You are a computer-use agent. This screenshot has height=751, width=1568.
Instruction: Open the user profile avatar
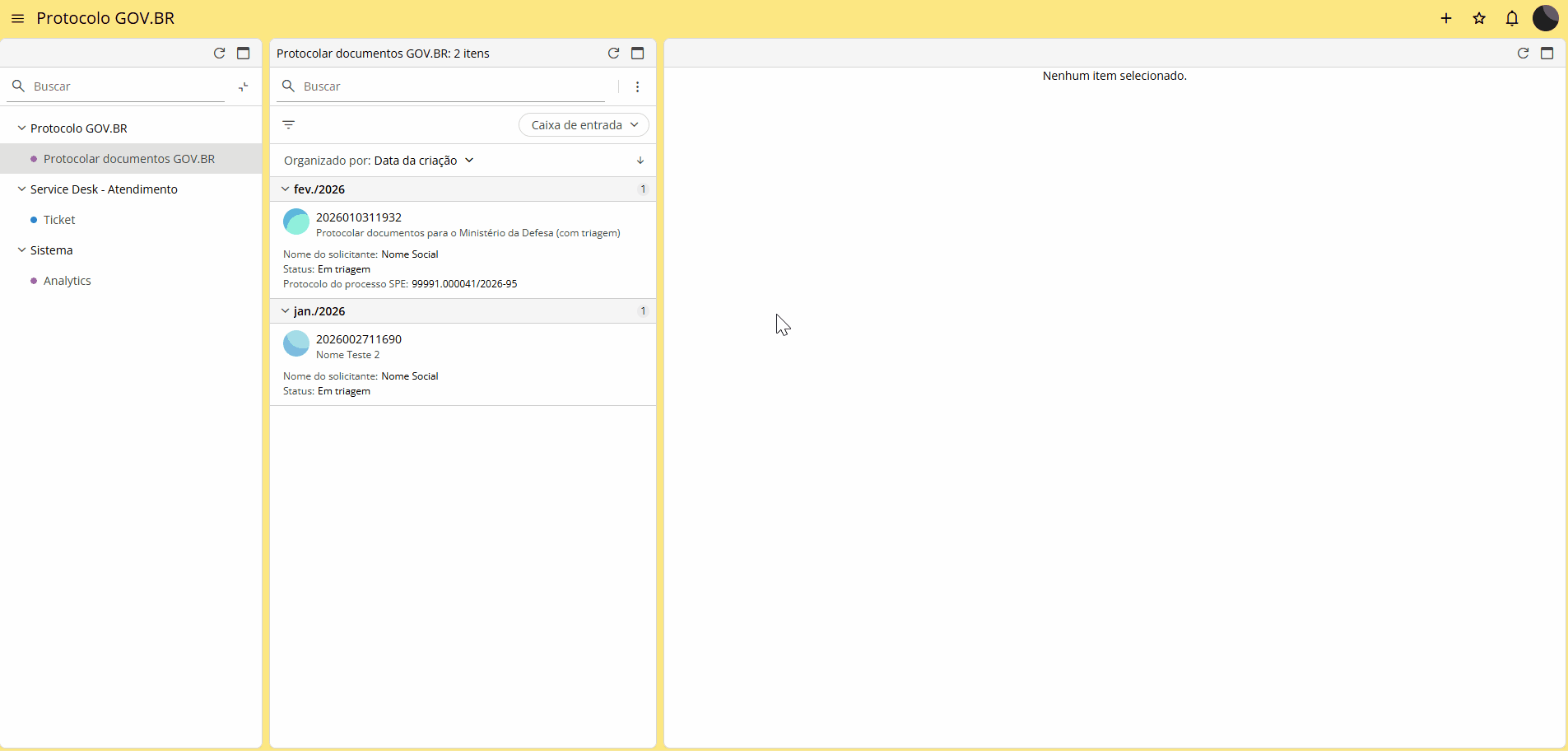point(1545,18)
